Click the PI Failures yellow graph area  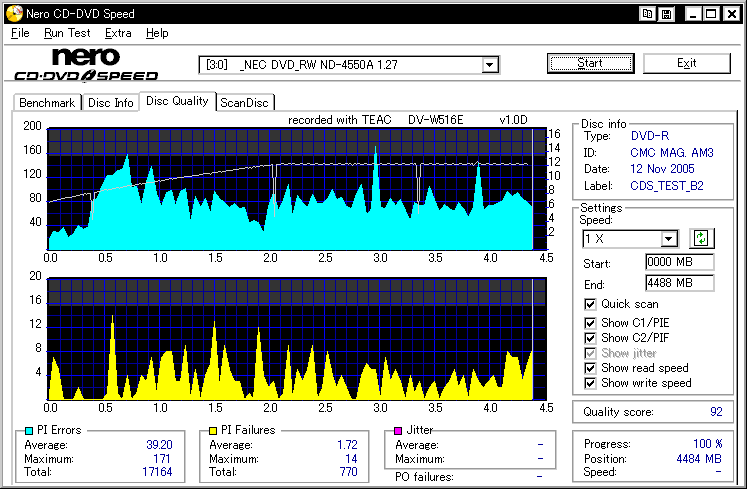(x=297, y=339)
